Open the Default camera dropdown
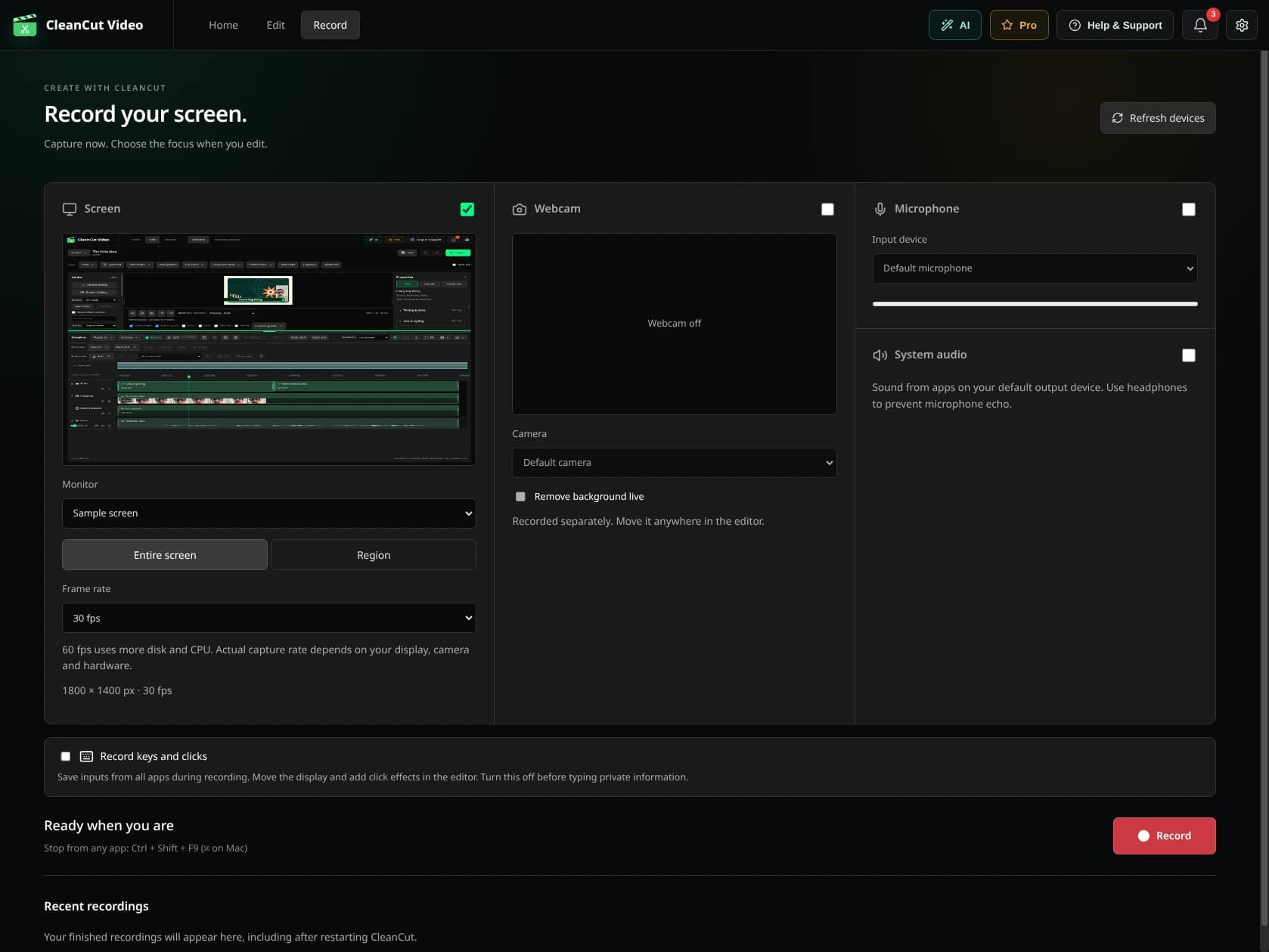 (x=674, y=463)
